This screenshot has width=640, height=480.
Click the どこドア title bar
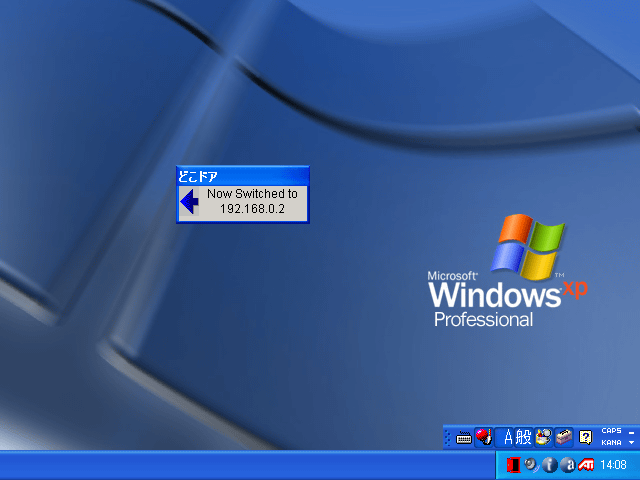243,176
